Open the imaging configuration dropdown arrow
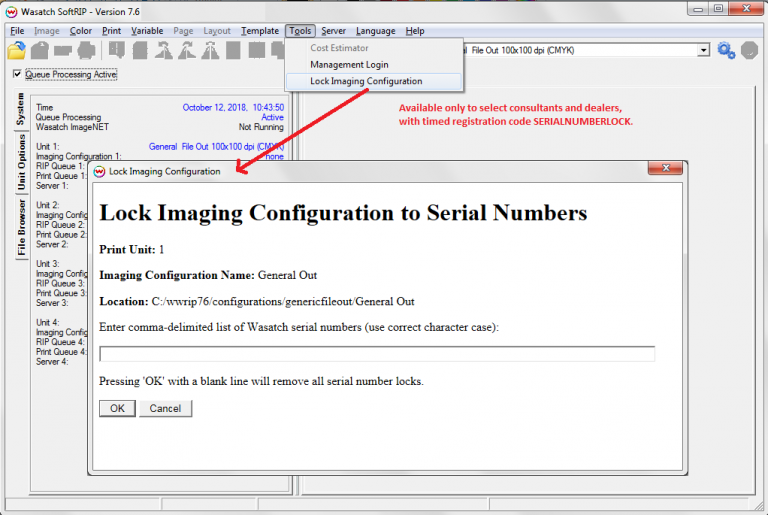Screen dimensions: 768x515 tap(703, 50)
